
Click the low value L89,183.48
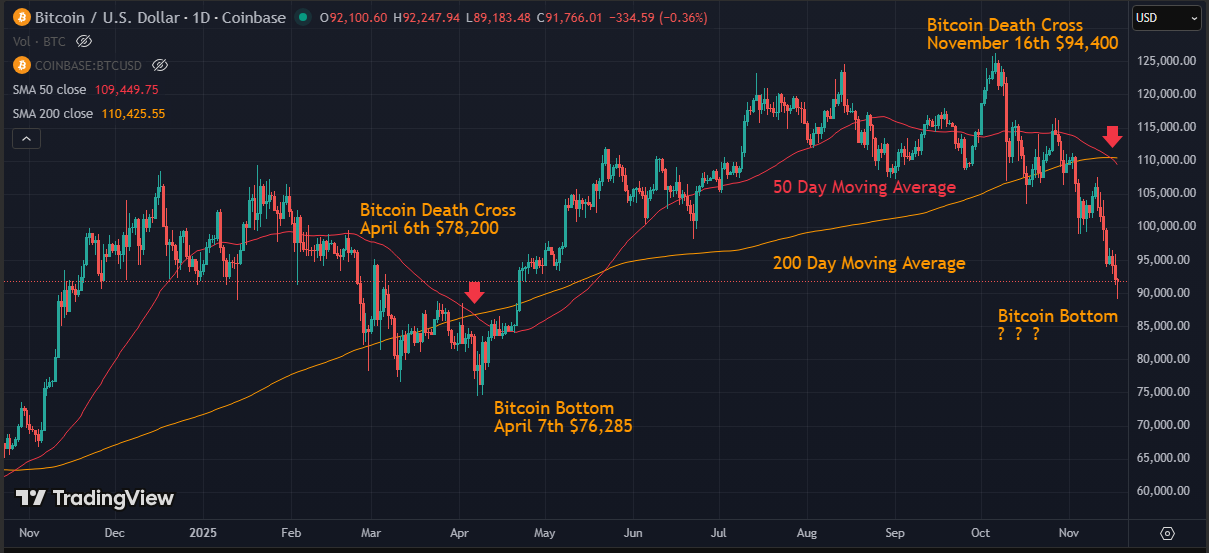[500, 17]
